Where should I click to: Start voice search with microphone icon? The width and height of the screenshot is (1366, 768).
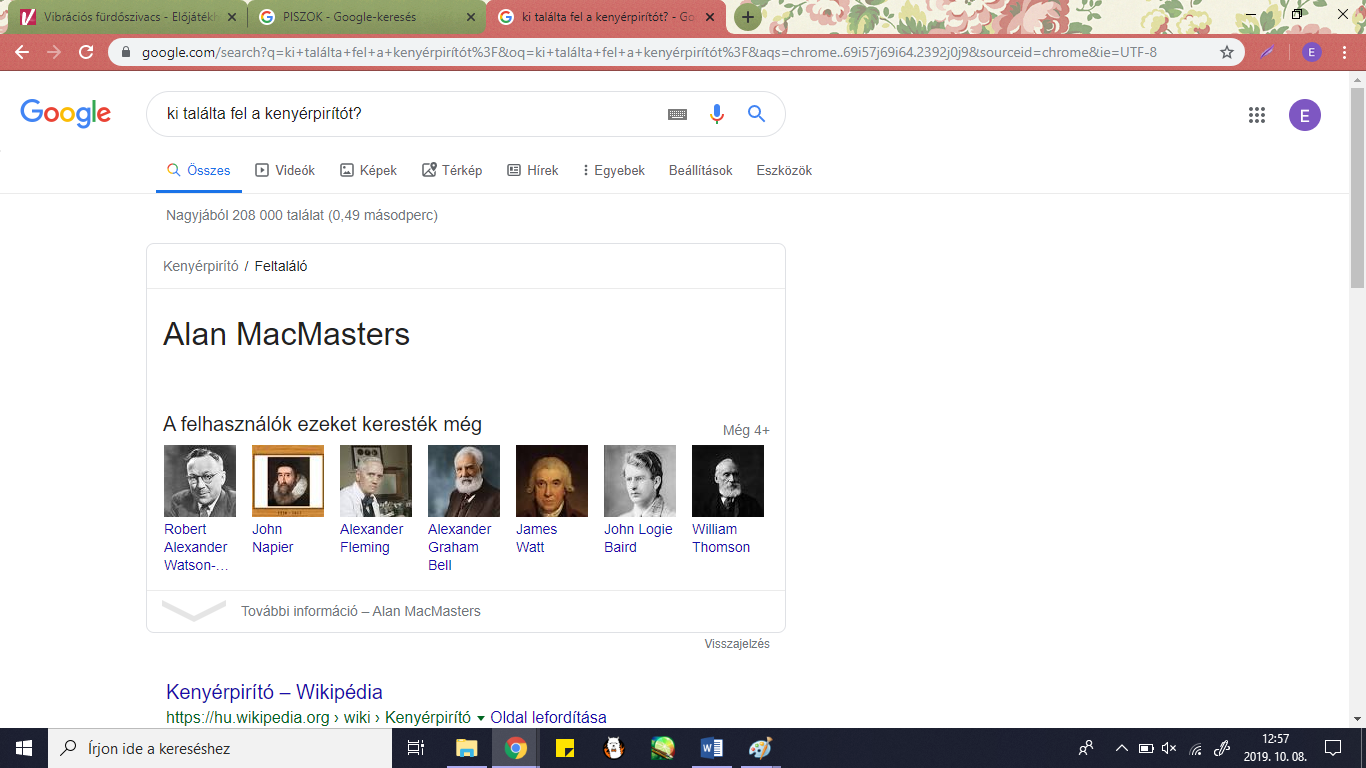(716, 114)
